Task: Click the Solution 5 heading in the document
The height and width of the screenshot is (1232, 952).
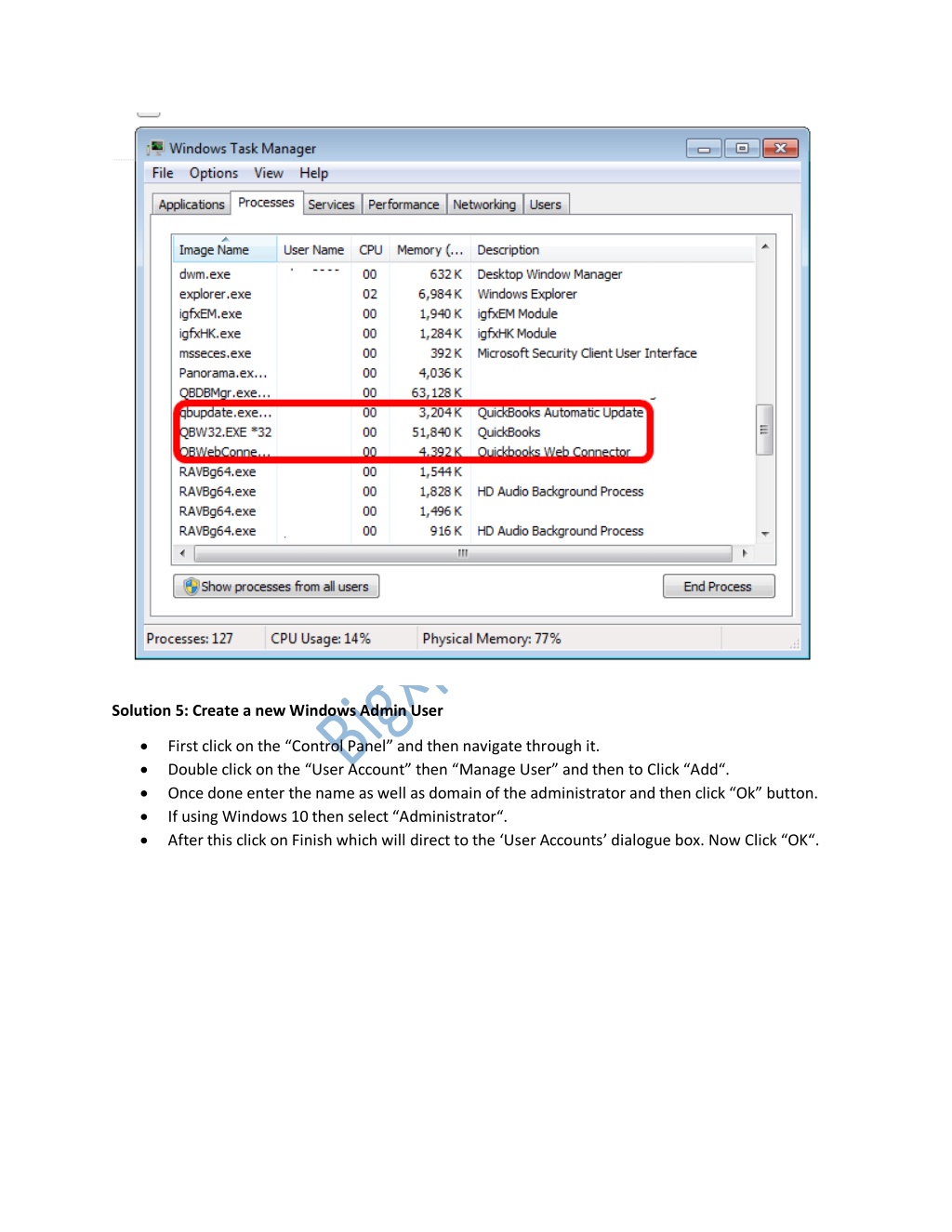Action: point(277,710)
